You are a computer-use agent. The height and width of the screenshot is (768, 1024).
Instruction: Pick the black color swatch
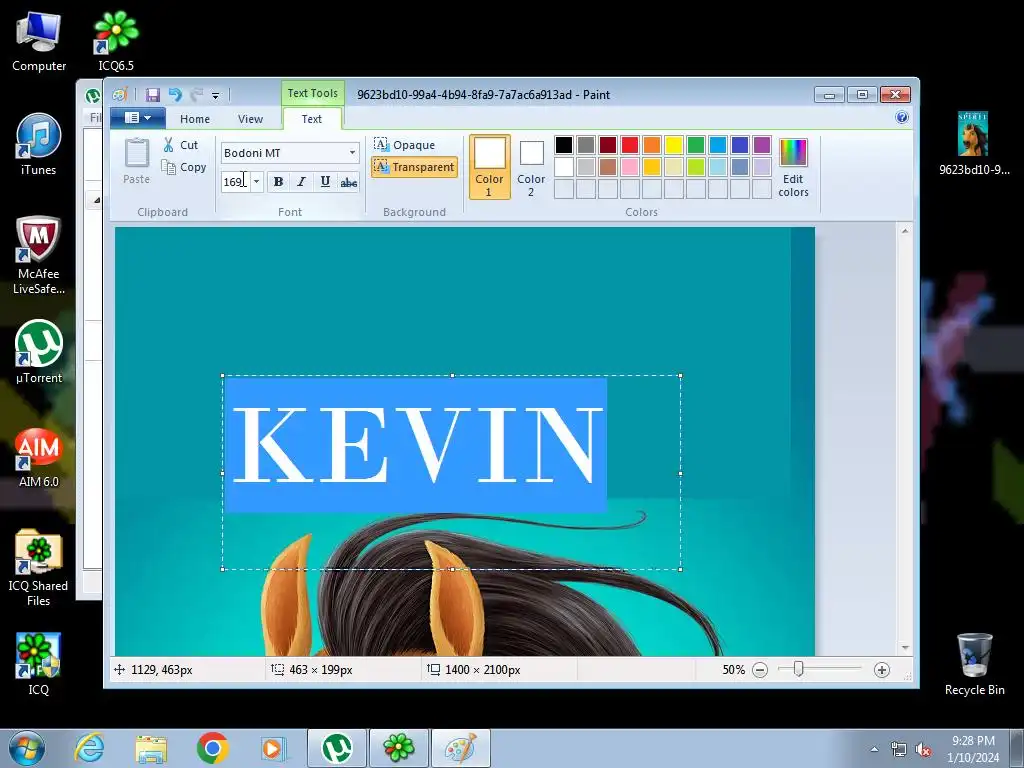[x=564, y=144]
